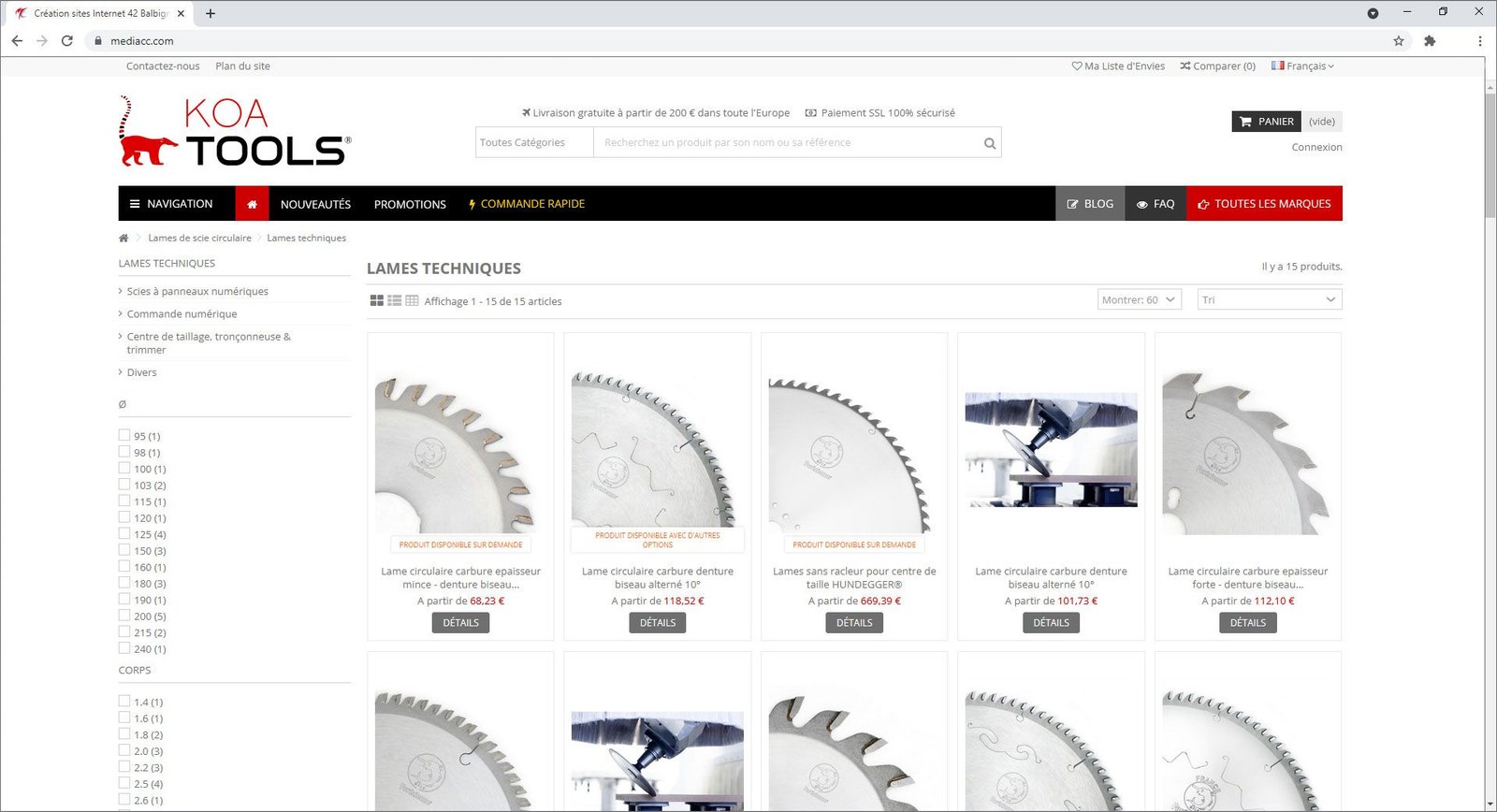The height and width of the screenshot is (812, 1497).
Task: Click the browser address bar
Action: tap(739, 40)
